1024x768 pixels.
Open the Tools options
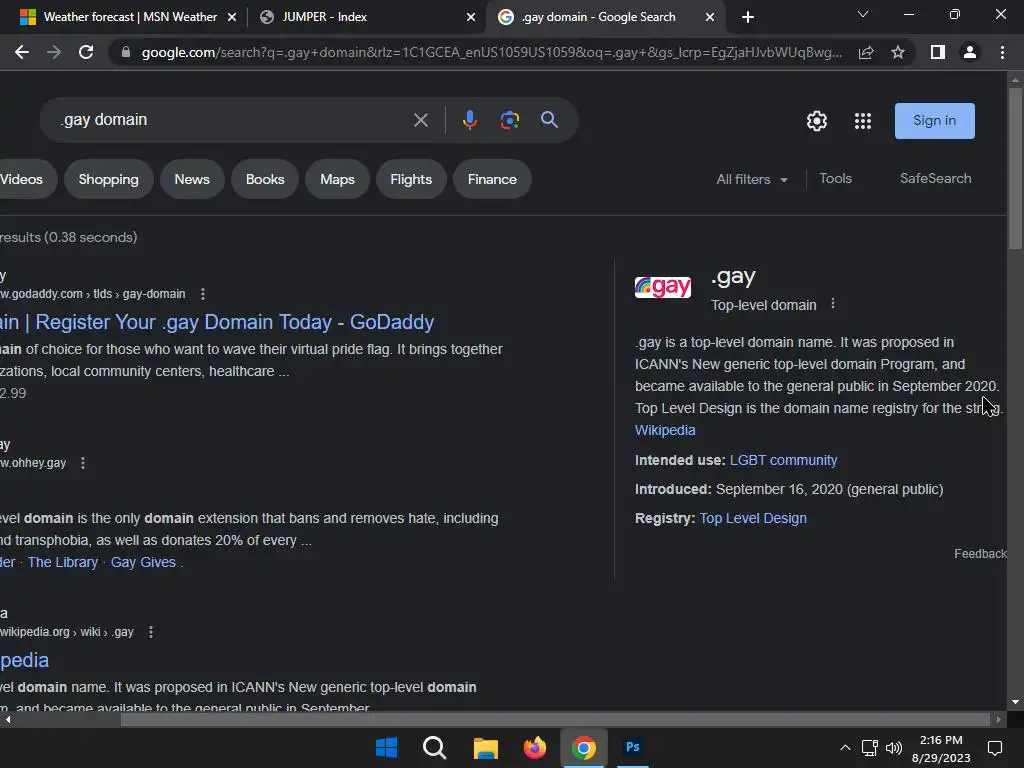(835, 178)
